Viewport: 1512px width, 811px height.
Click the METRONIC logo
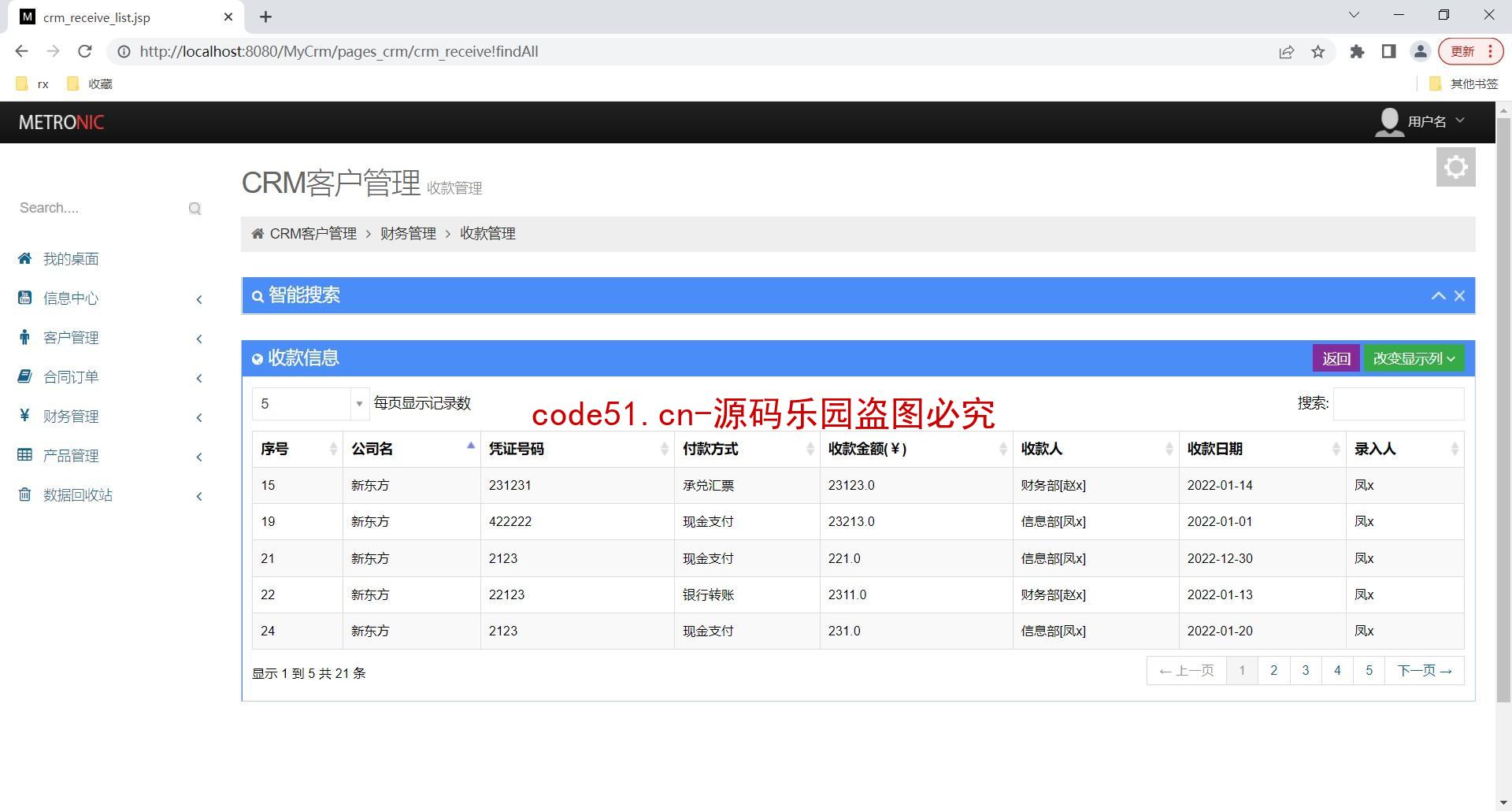[61, 122]
